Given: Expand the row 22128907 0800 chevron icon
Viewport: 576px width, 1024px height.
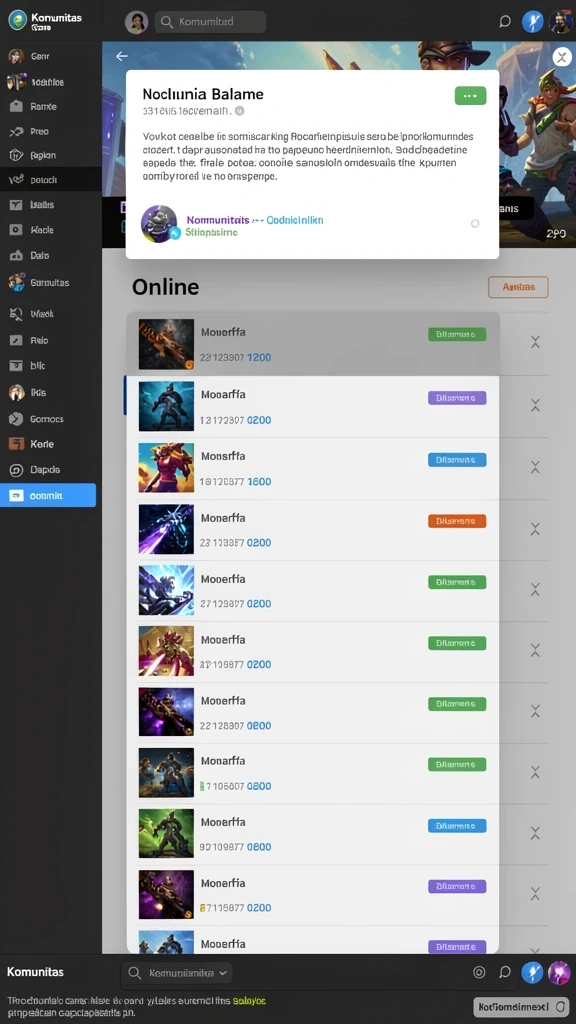Looking at the screenshot, I should (536, 711).
